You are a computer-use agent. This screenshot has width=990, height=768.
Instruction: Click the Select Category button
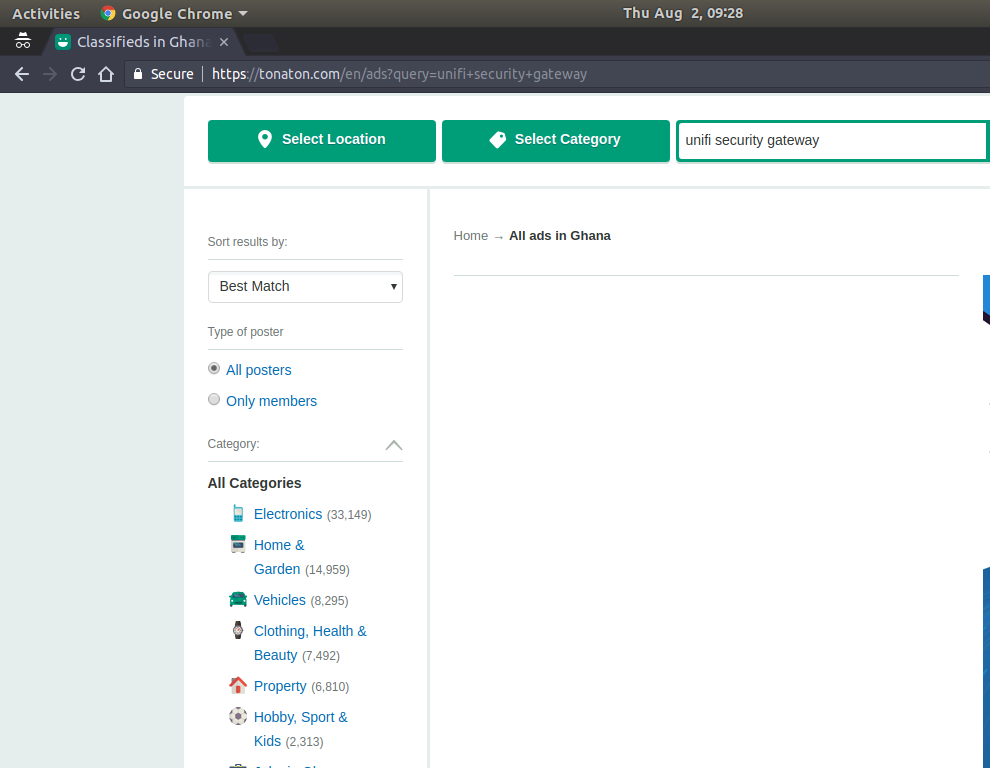(555, 140)
